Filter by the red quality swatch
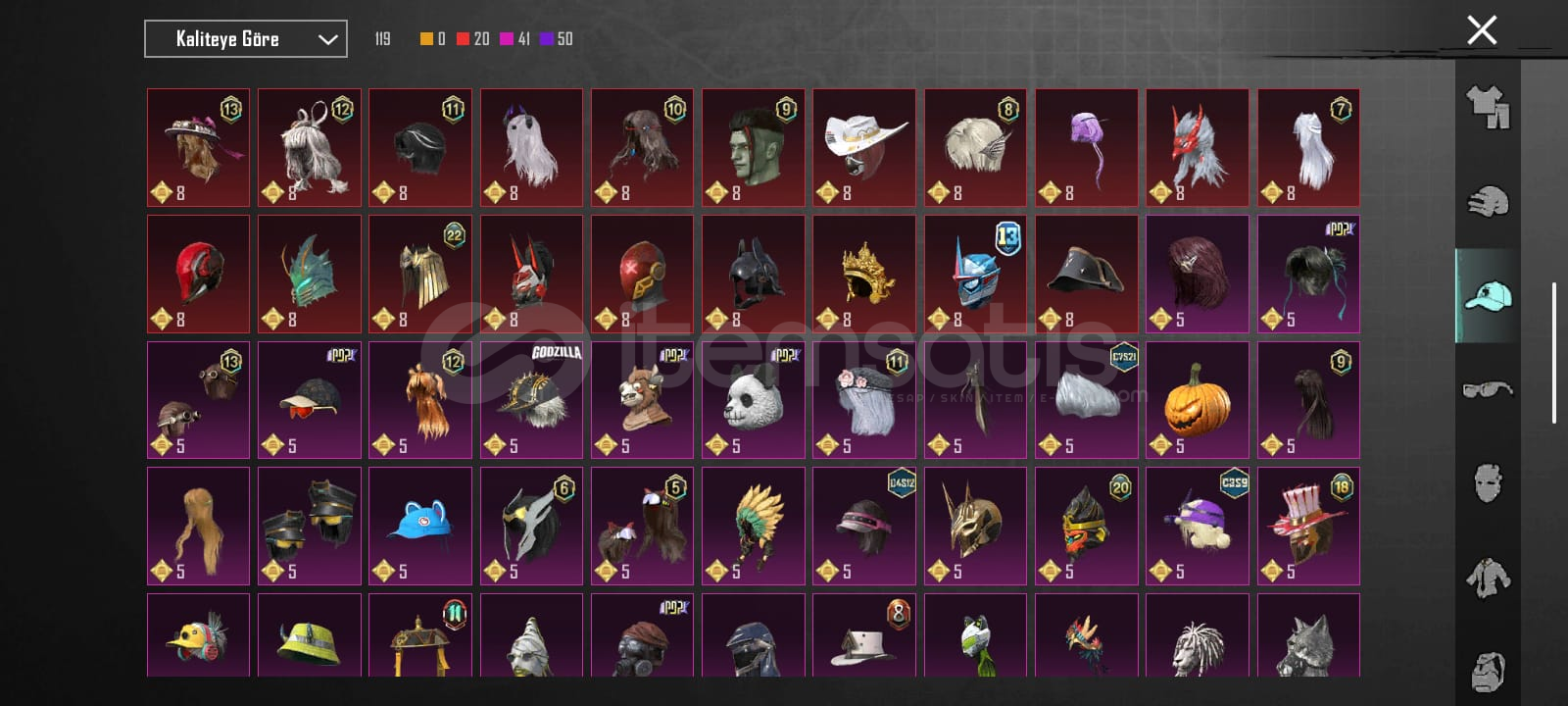1568x706 pixels. coord(463,39)
